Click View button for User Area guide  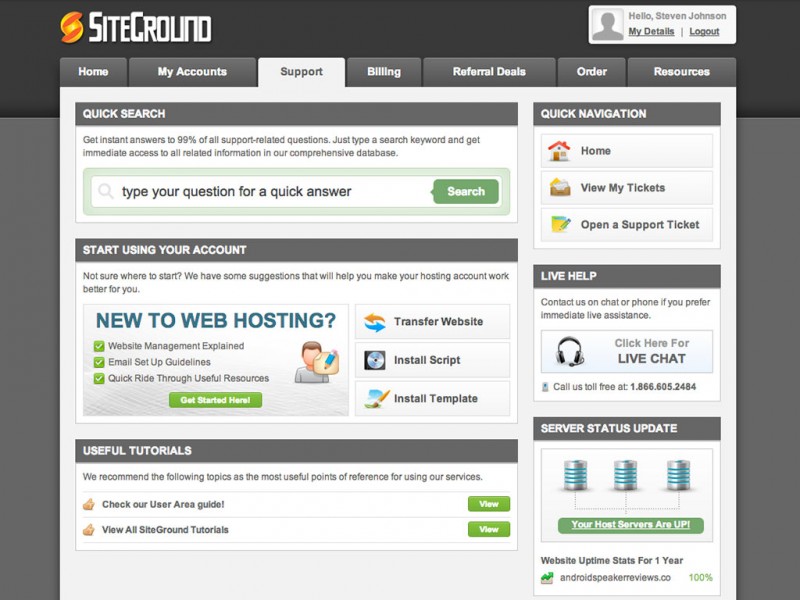pyautogui.click(x=489, y=504)
